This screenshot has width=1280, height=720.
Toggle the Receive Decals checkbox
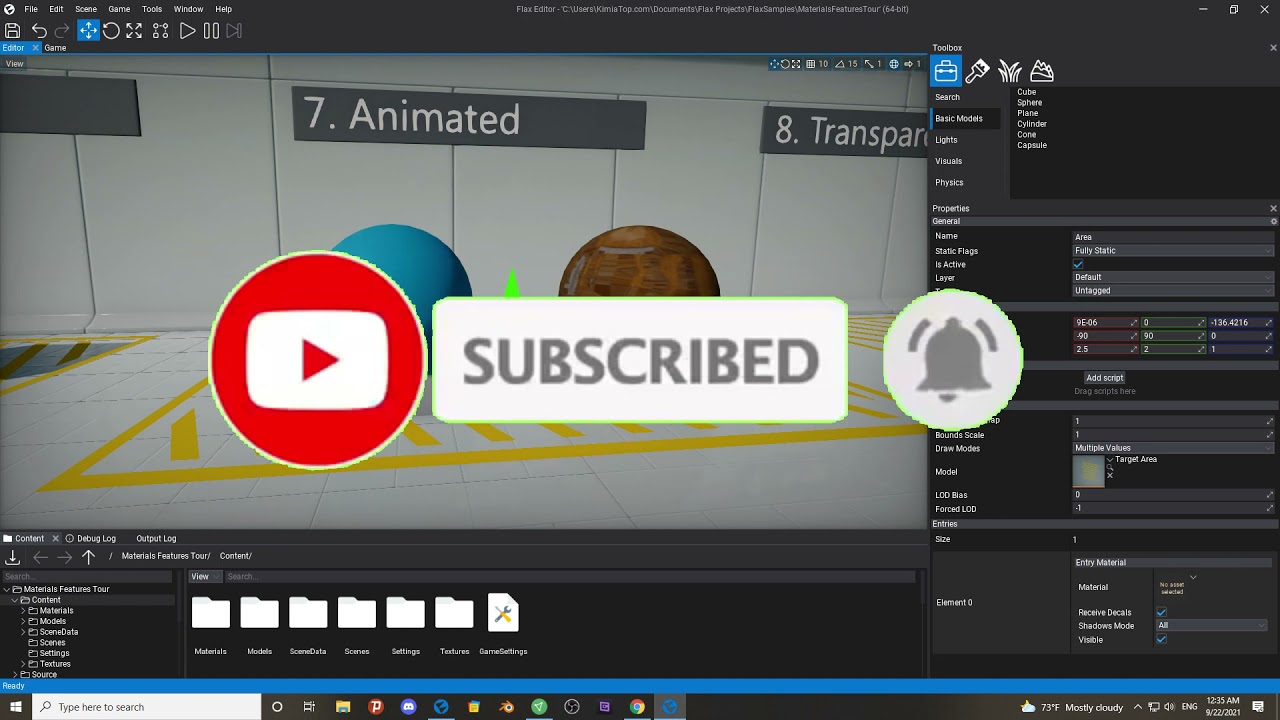pos(1161,612)
